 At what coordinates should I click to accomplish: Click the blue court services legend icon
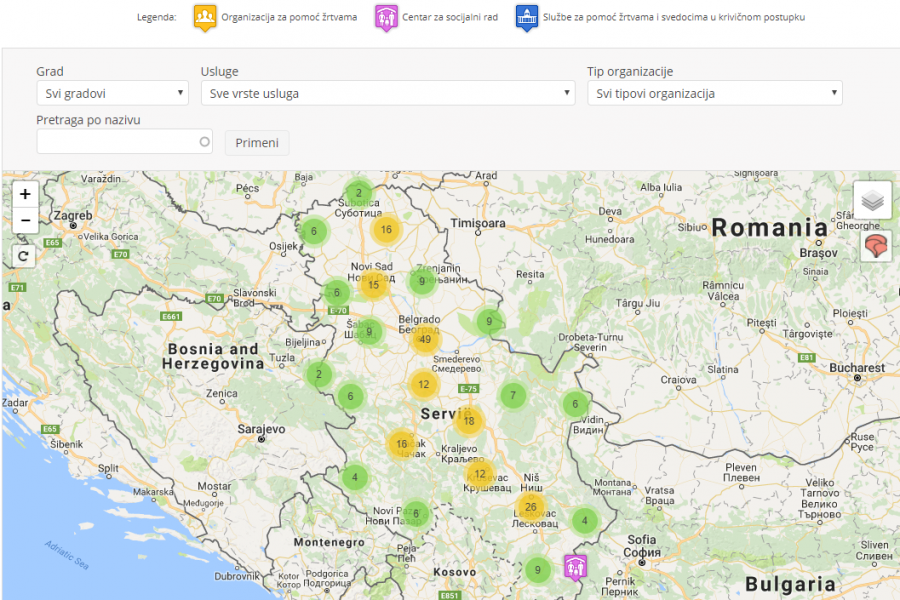click(x=526, y=17)
